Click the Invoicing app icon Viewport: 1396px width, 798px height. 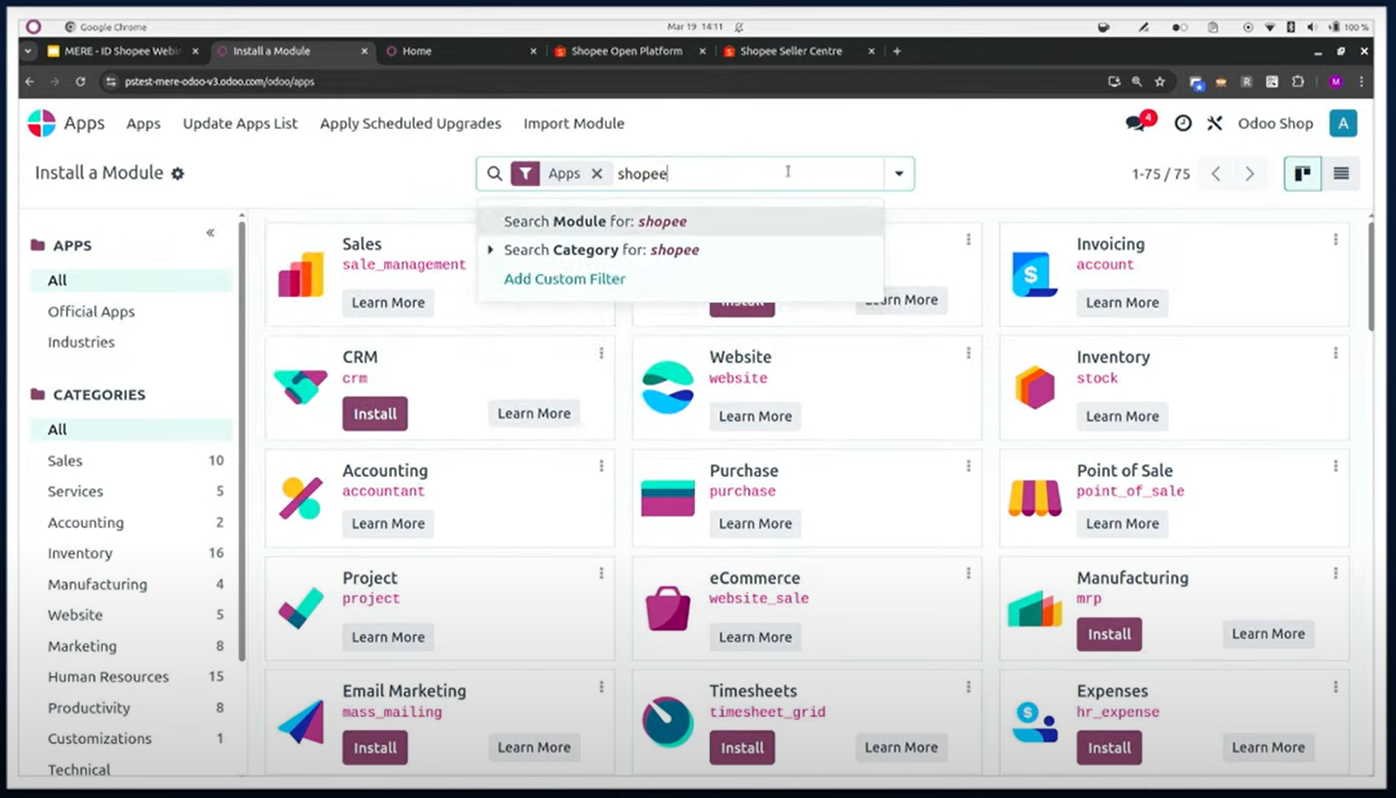coord(1034,274)
